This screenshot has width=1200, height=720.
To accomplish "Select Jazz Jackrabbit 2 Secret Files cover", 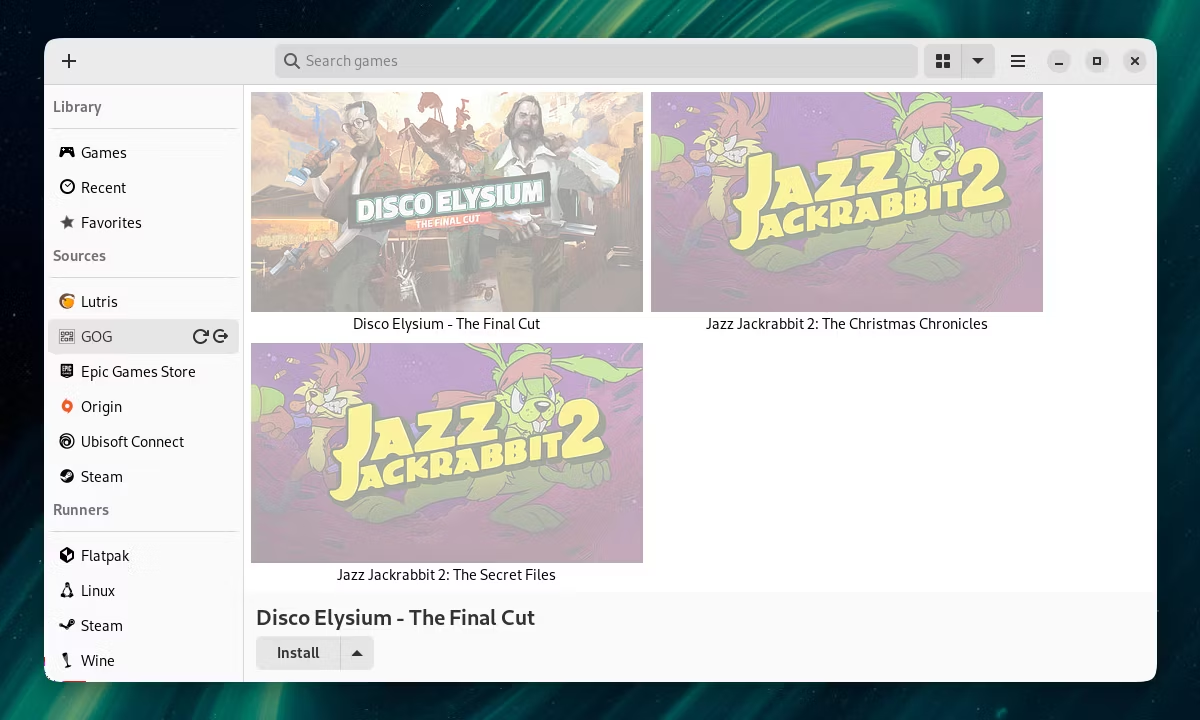I will click(x=447, y=453).
